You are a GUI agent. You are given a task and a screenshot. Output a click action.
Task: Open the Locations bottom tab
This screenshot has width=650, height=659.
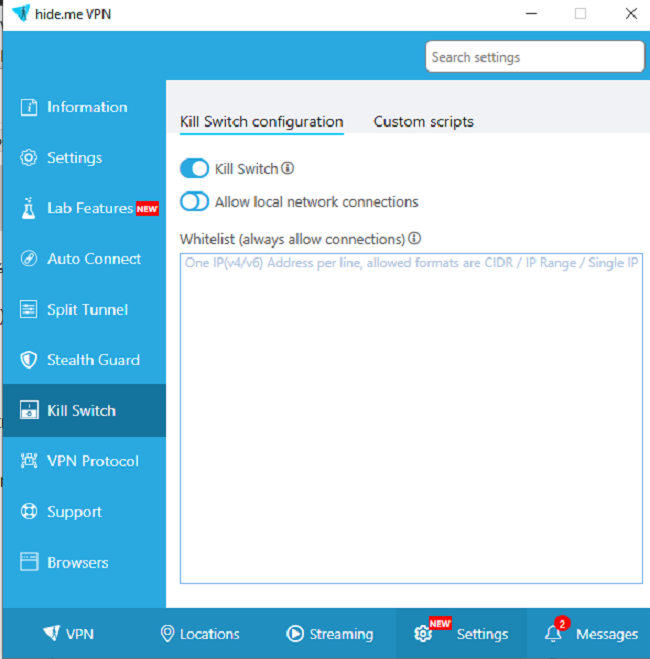pos(200,633)
